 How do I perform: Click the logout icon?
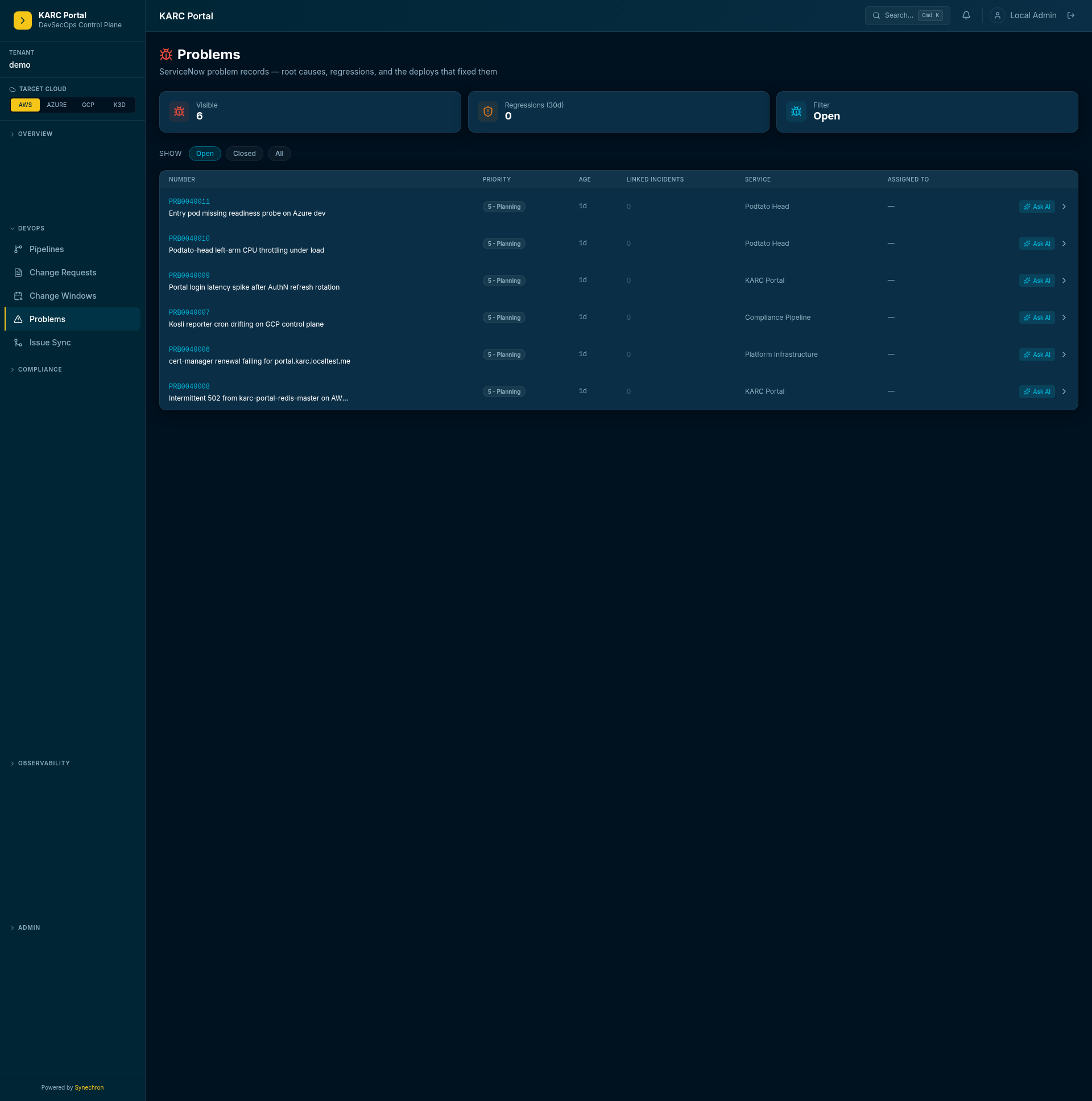click(1070, 16)
